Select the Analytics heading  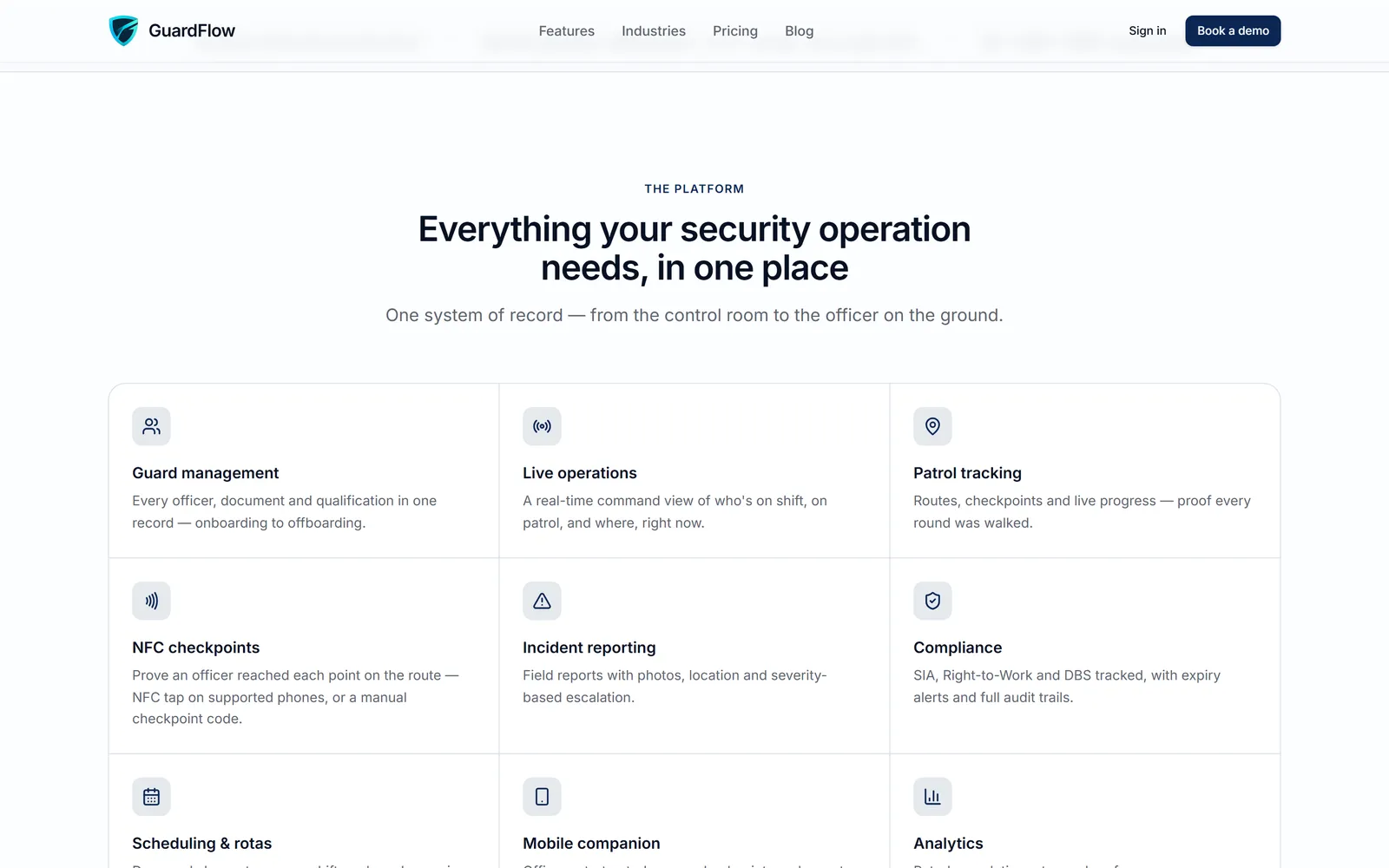tap(948, 844)
